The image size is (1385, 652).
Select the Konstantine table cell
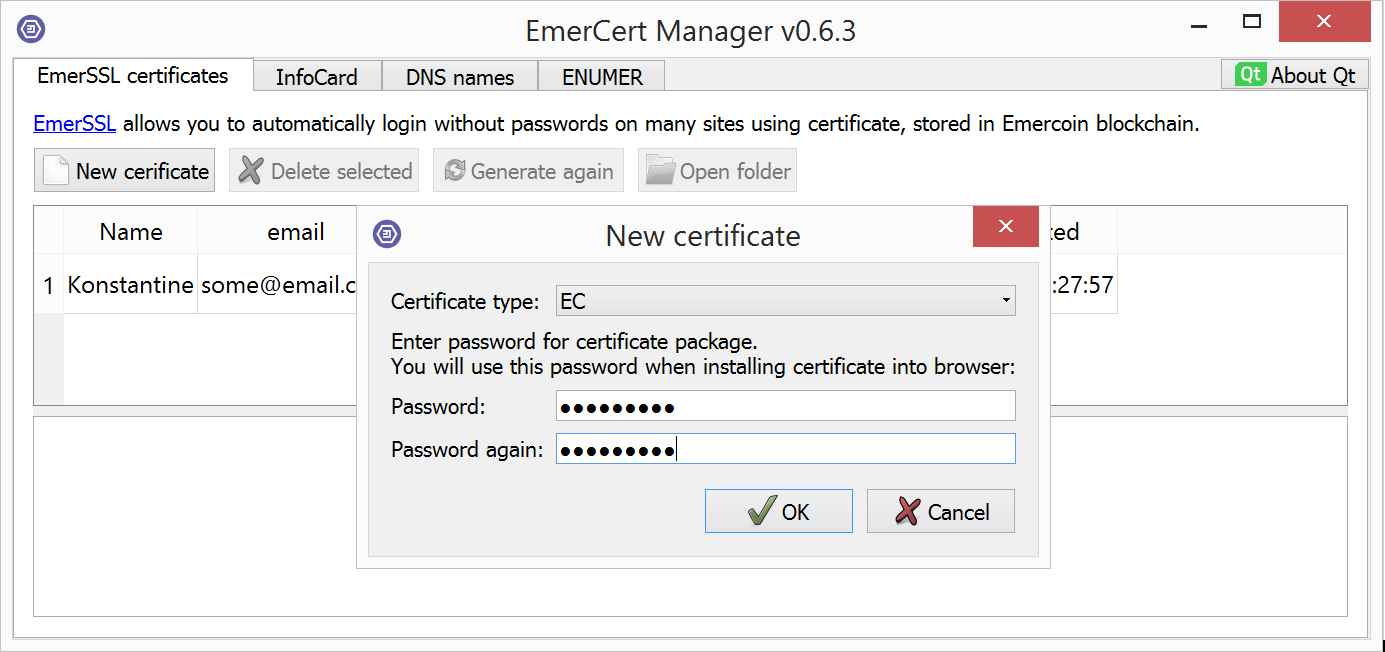[131, 285]
